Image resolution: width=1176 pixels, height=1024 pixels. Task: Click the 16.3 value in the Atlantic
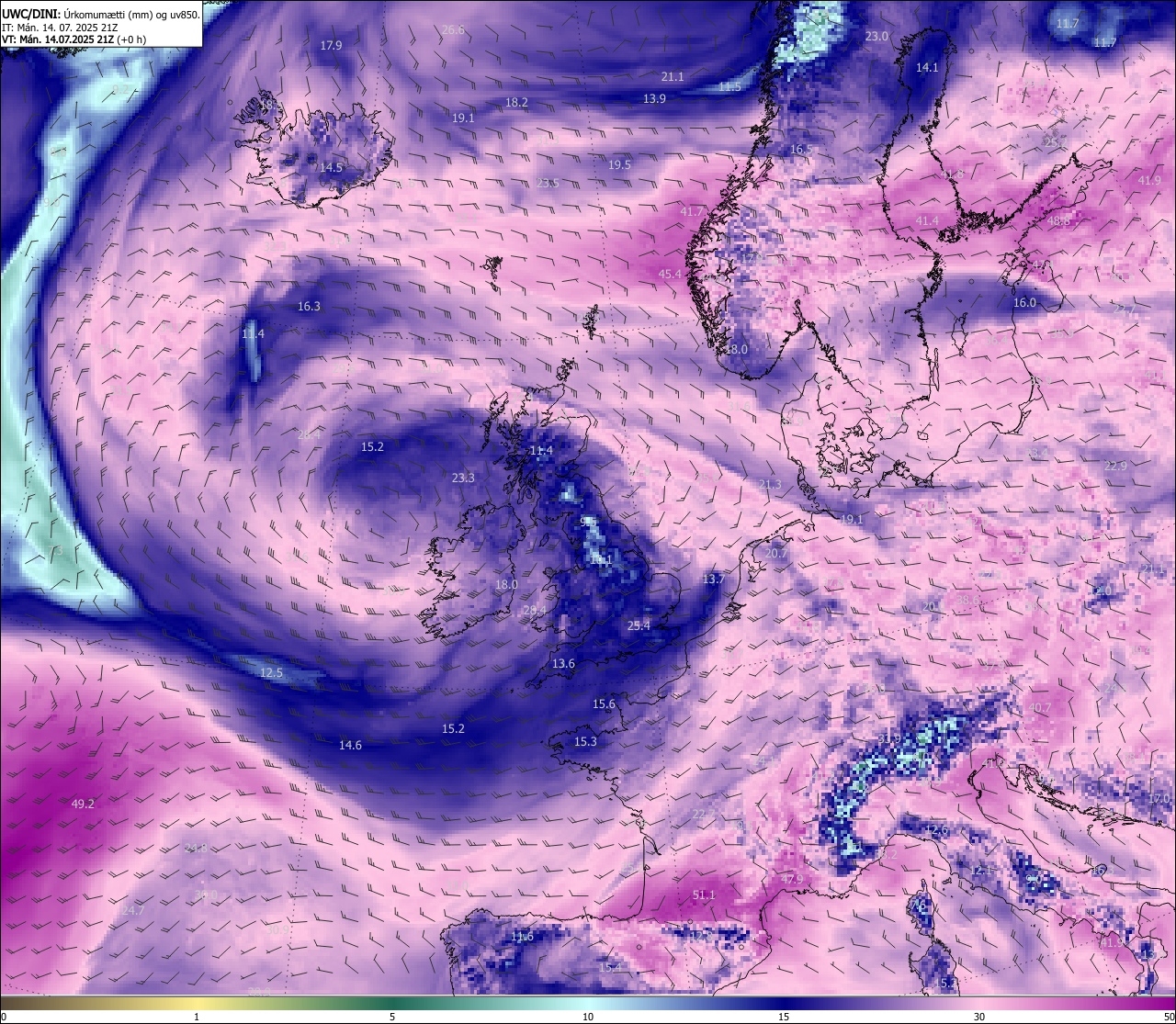pos(309,306)
